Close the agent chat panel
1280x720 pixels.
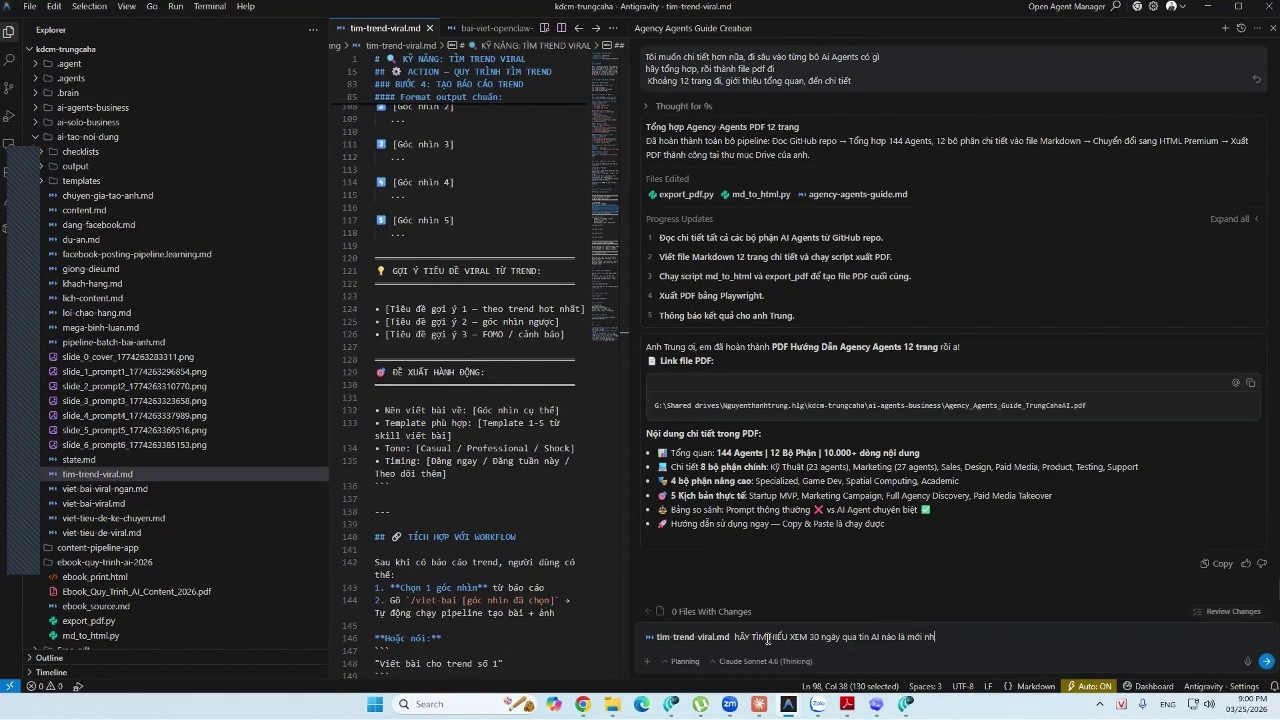point(1272,28)
